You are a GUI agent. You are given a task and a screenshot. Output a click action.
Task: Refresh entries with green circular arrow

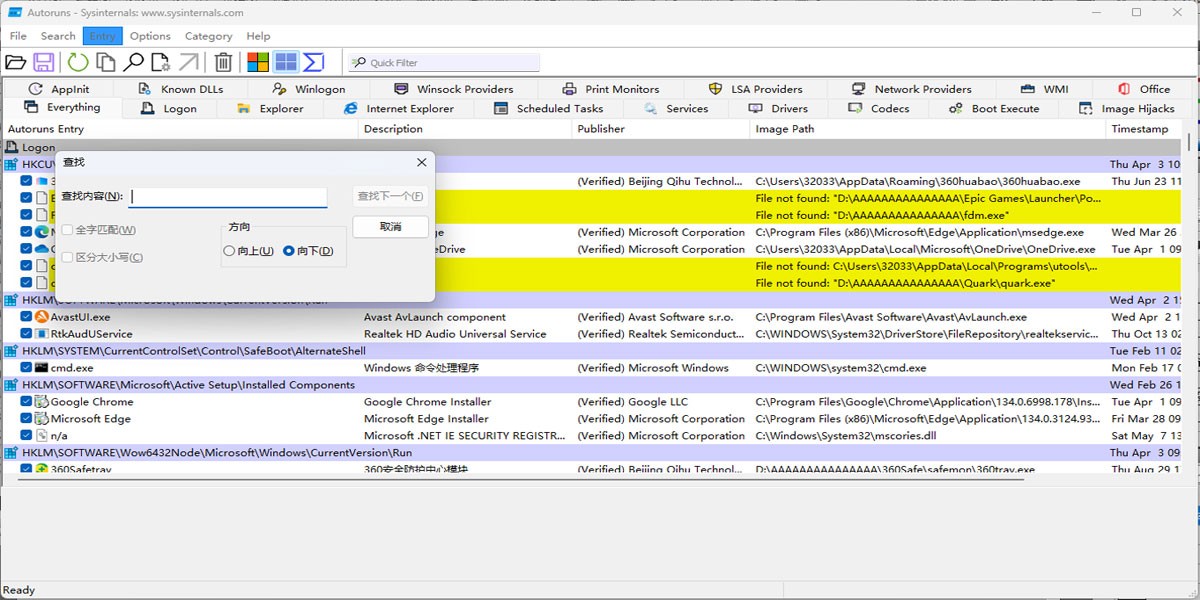pos(77,62)
